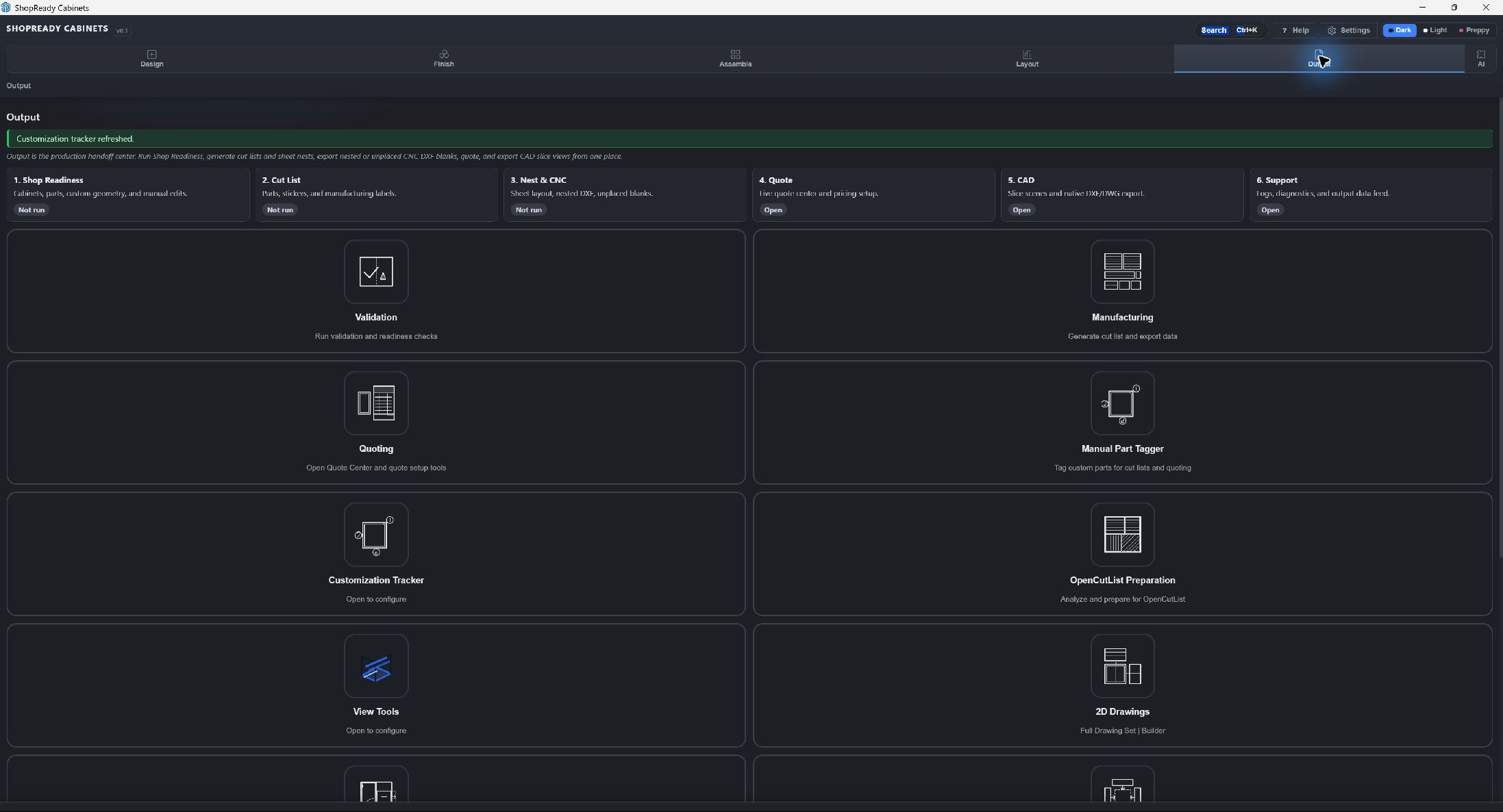The image size is (1503, 812).
Task: Click the Help button
Action: [x=1295, y=30]
